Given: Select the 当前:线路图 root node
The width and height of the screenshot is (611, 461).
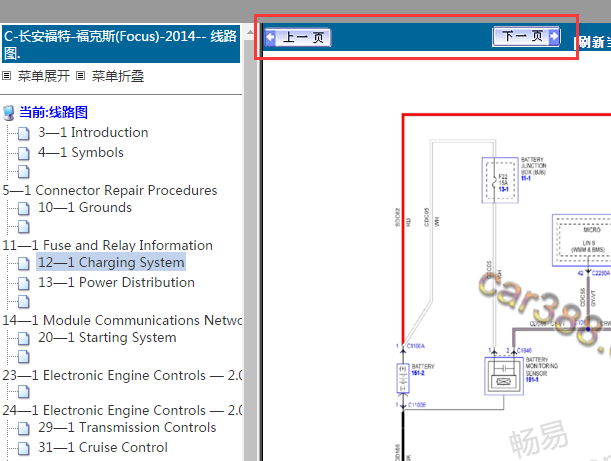Looking at the screenshot, I should (53, 112).
